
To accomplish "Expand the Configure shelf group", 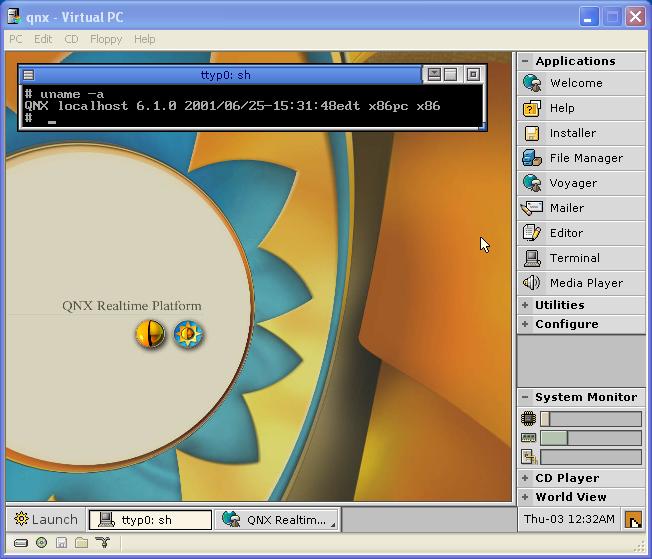I will (525, 324).
